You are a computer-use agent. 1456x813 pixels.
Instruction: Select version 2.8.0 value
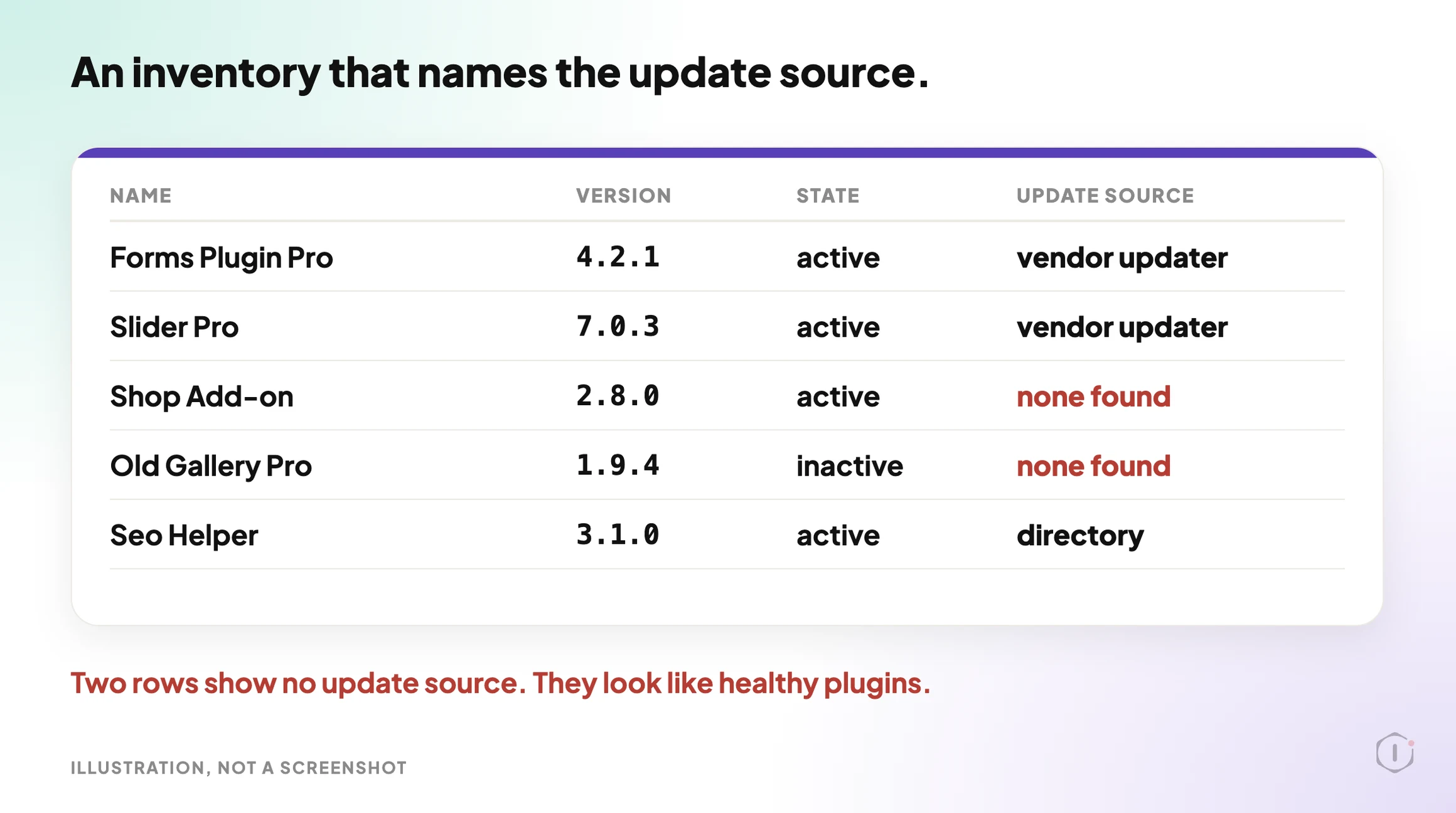point(618,396)
